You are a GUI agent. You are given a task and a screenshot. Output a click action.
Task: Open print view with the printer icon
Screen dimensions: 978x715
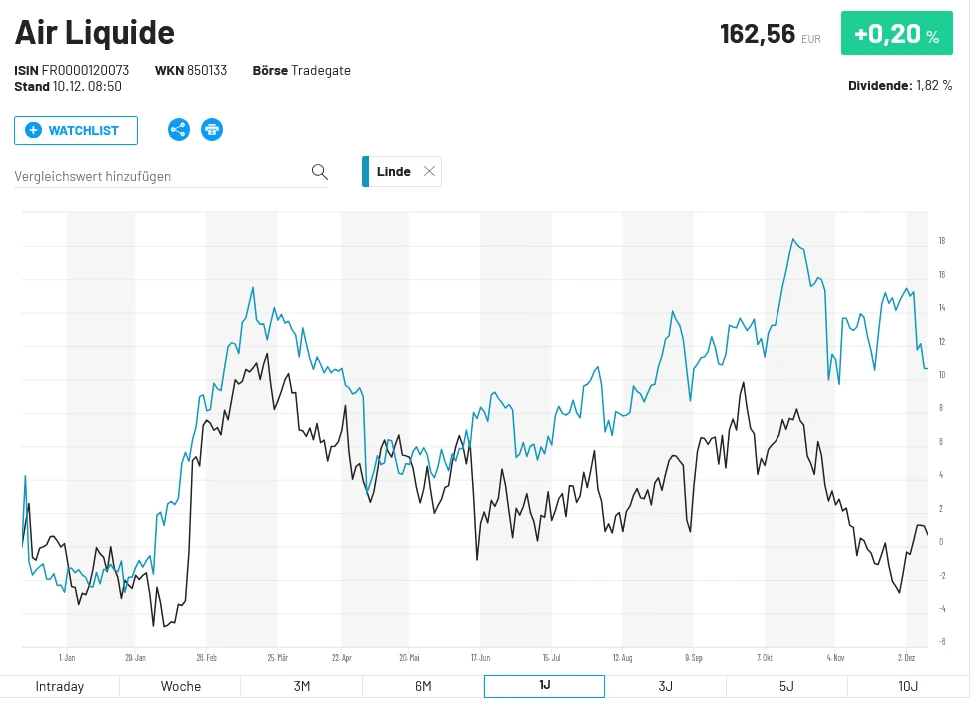point(211,129)
